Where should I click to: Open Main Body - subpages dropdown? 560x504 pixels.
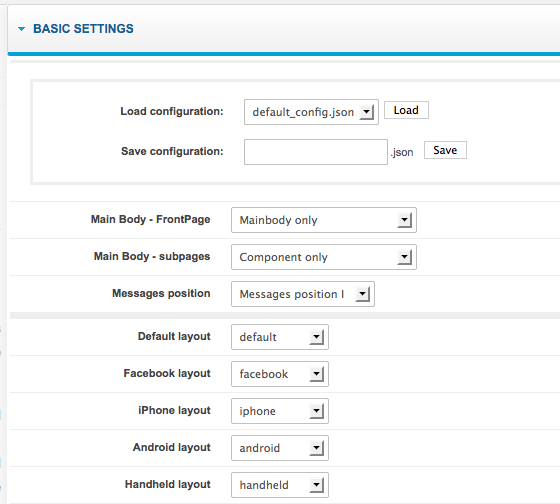coord(324,257)
